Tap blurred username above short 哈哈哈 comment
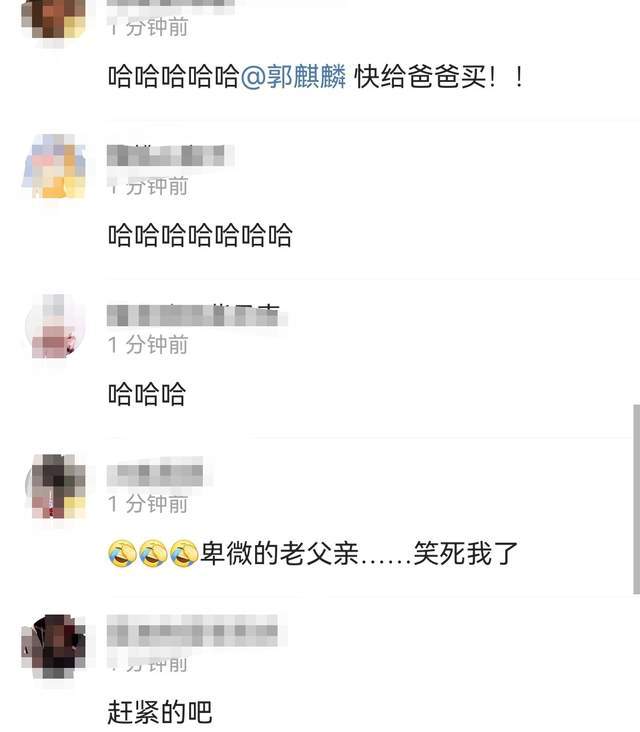 click(193, 315)
